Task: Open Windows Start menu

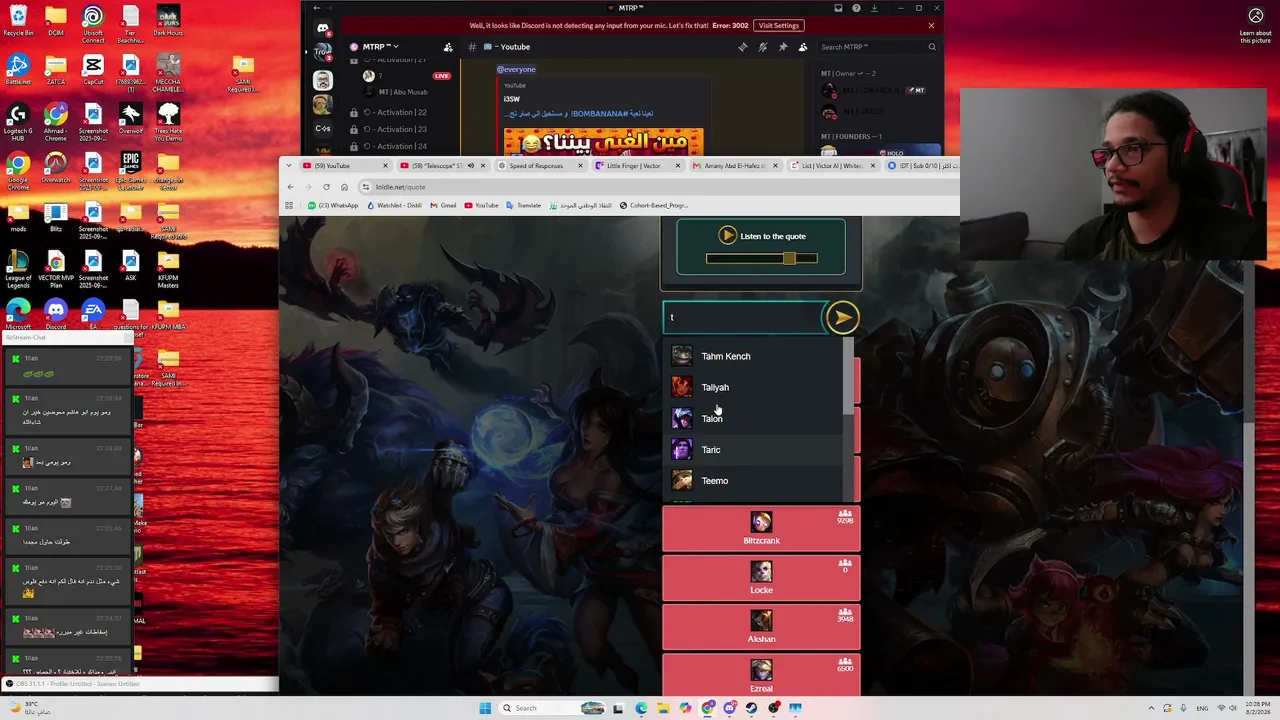Action: (x=485, y=708)
